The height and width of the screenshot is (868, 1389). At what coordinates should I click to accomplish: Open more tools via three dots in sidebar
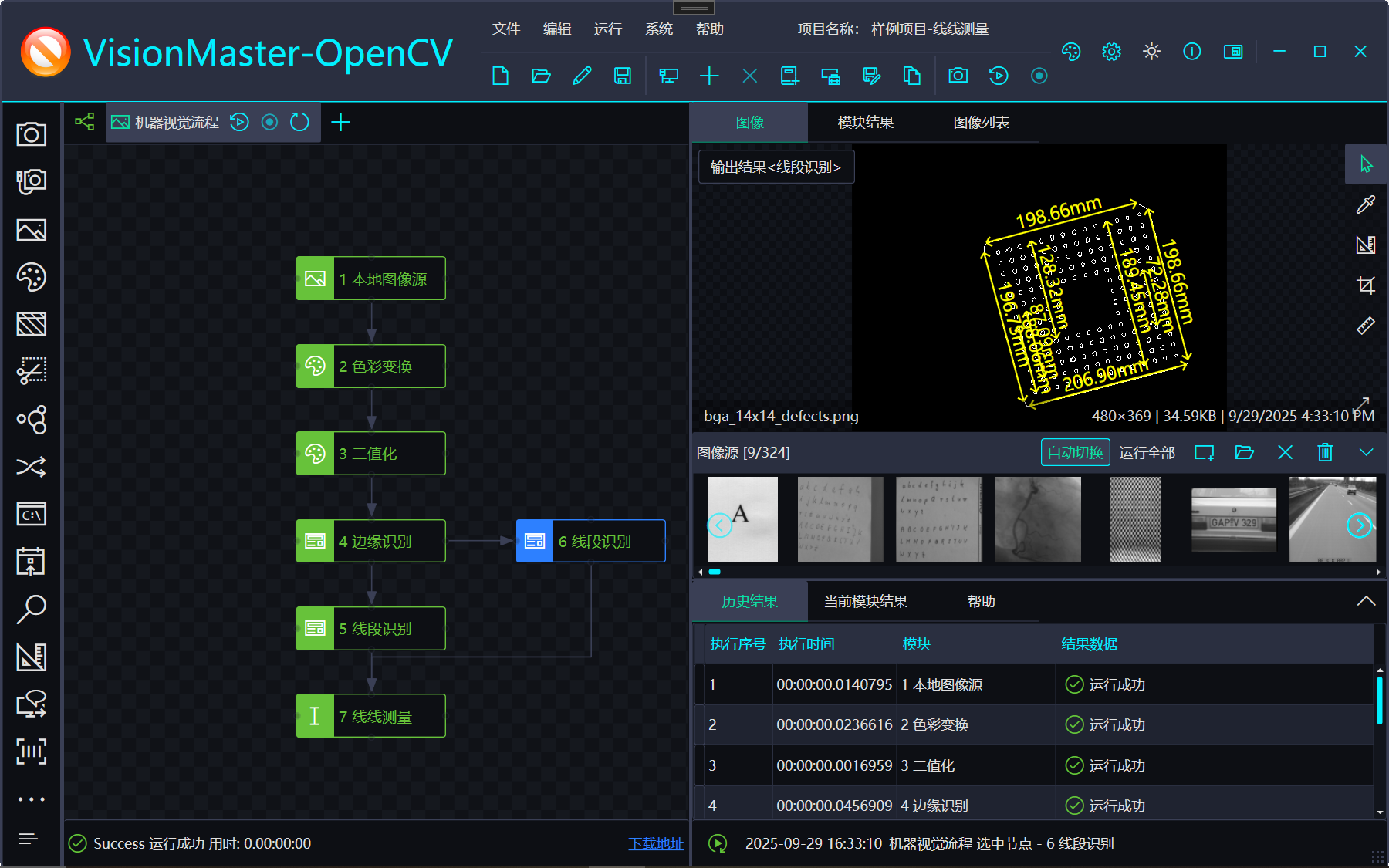tap(32, 799)
